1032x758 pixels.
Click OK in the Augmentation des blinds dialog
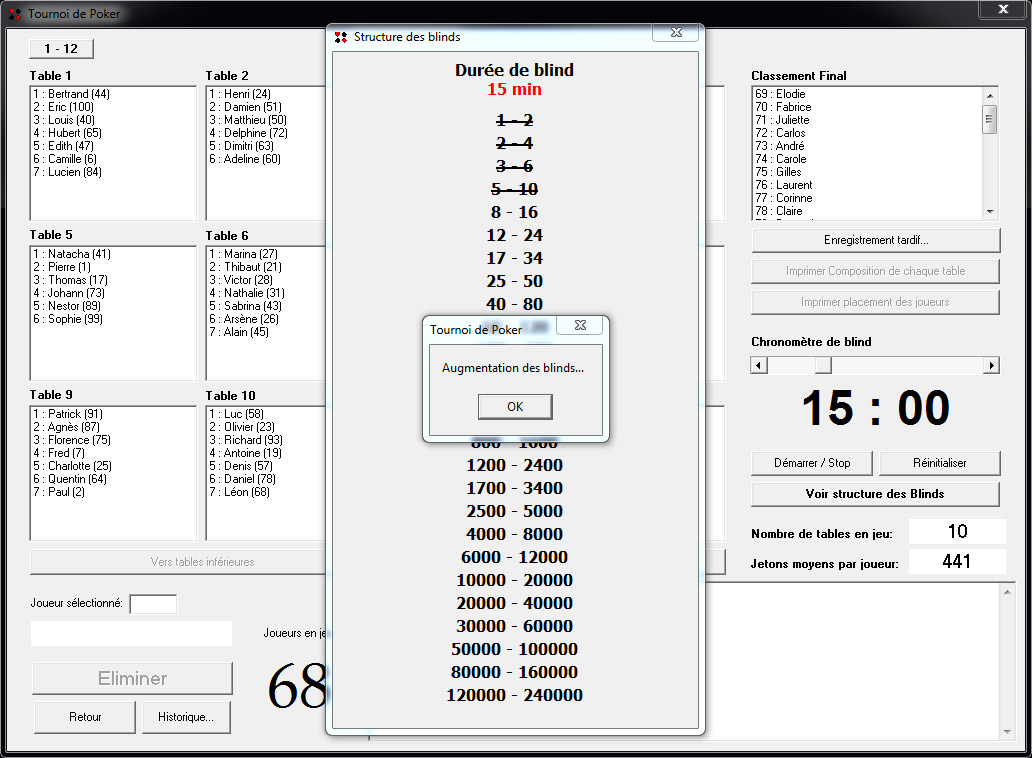pos(515,407)
